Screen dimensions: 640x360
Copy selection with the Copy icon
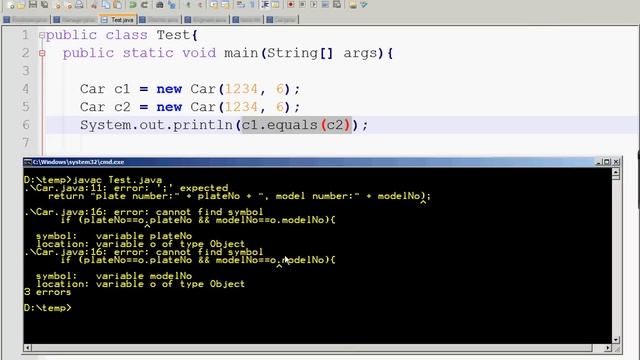tap(106, 4)
